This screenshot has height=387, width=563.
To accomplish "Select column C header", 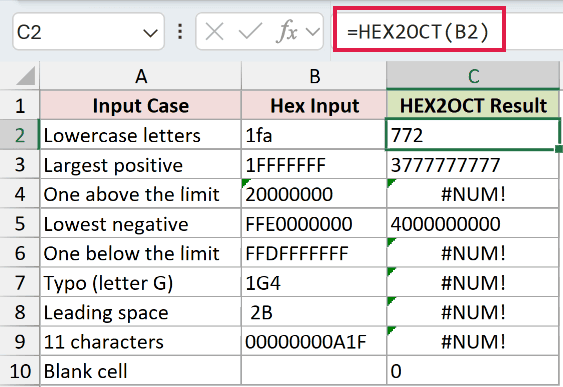I will point(473,76).
